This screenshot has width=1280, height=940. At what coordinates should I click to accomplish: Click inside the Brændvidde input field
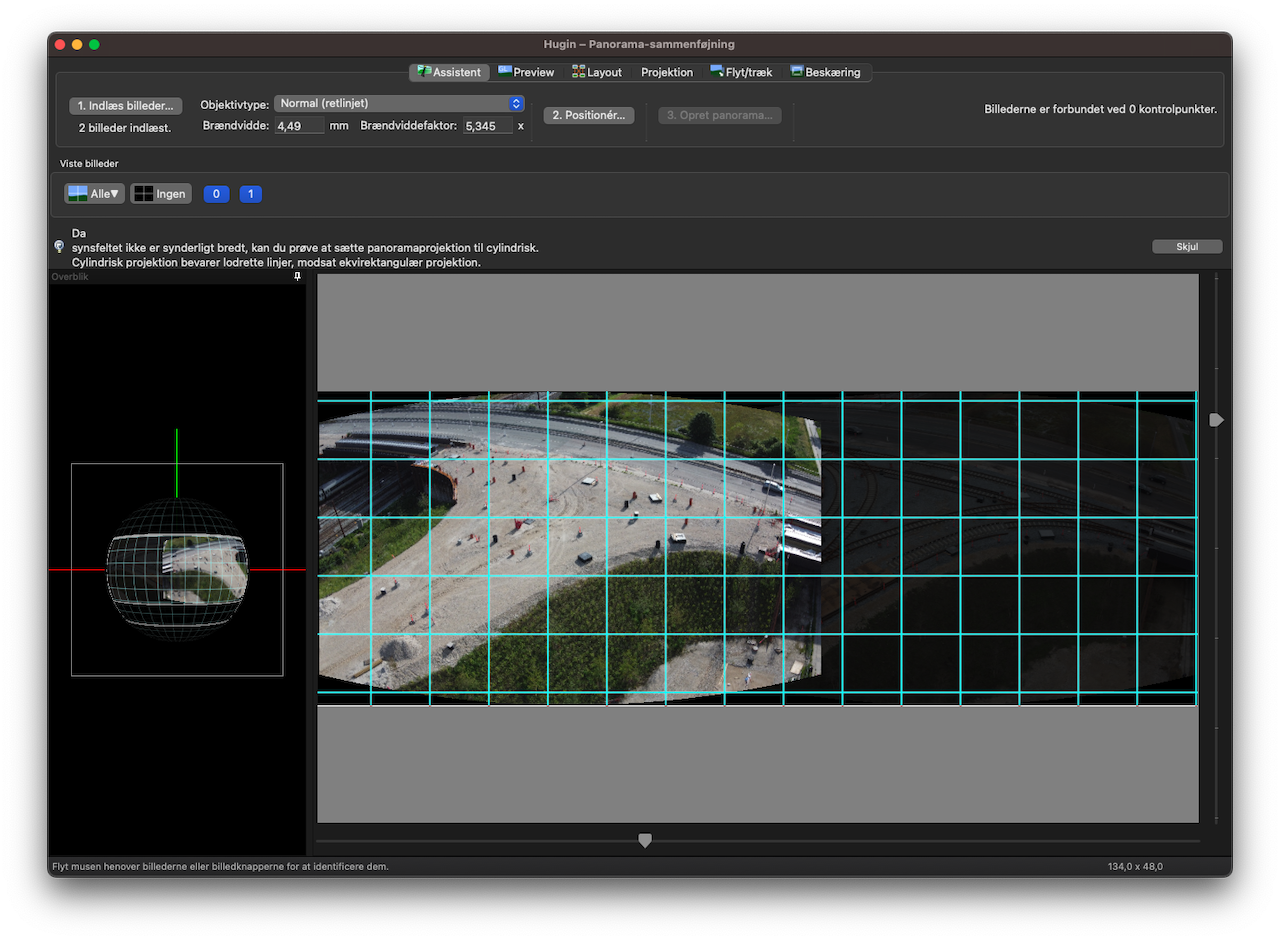point(298,124)
